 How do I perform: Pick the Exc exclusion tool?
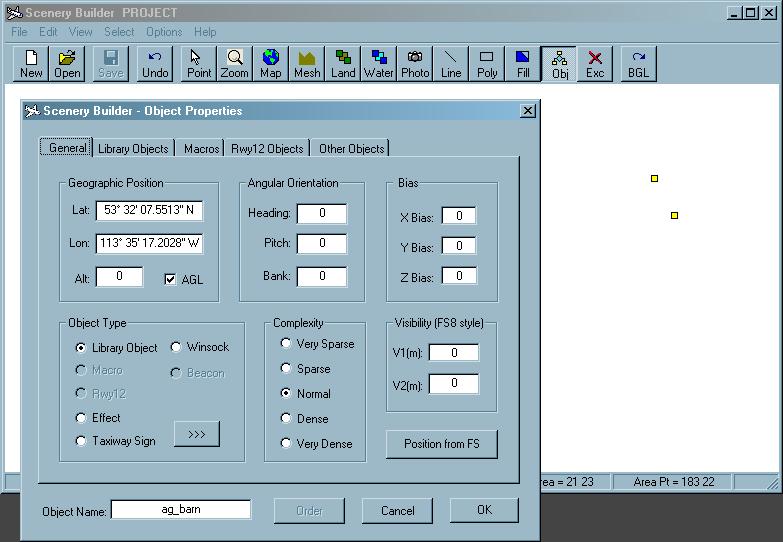595,64
